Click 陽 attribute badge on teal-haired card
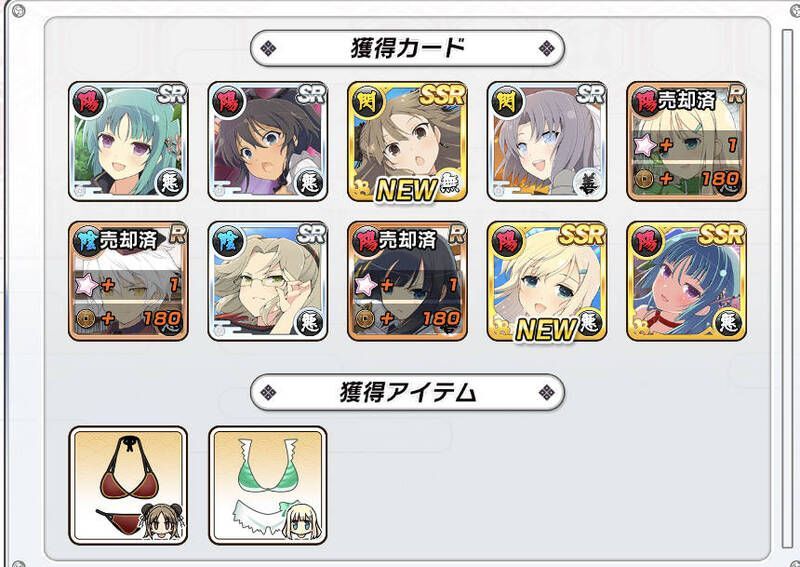The width and height of the screenshot is (800, 567). point(88,102)
